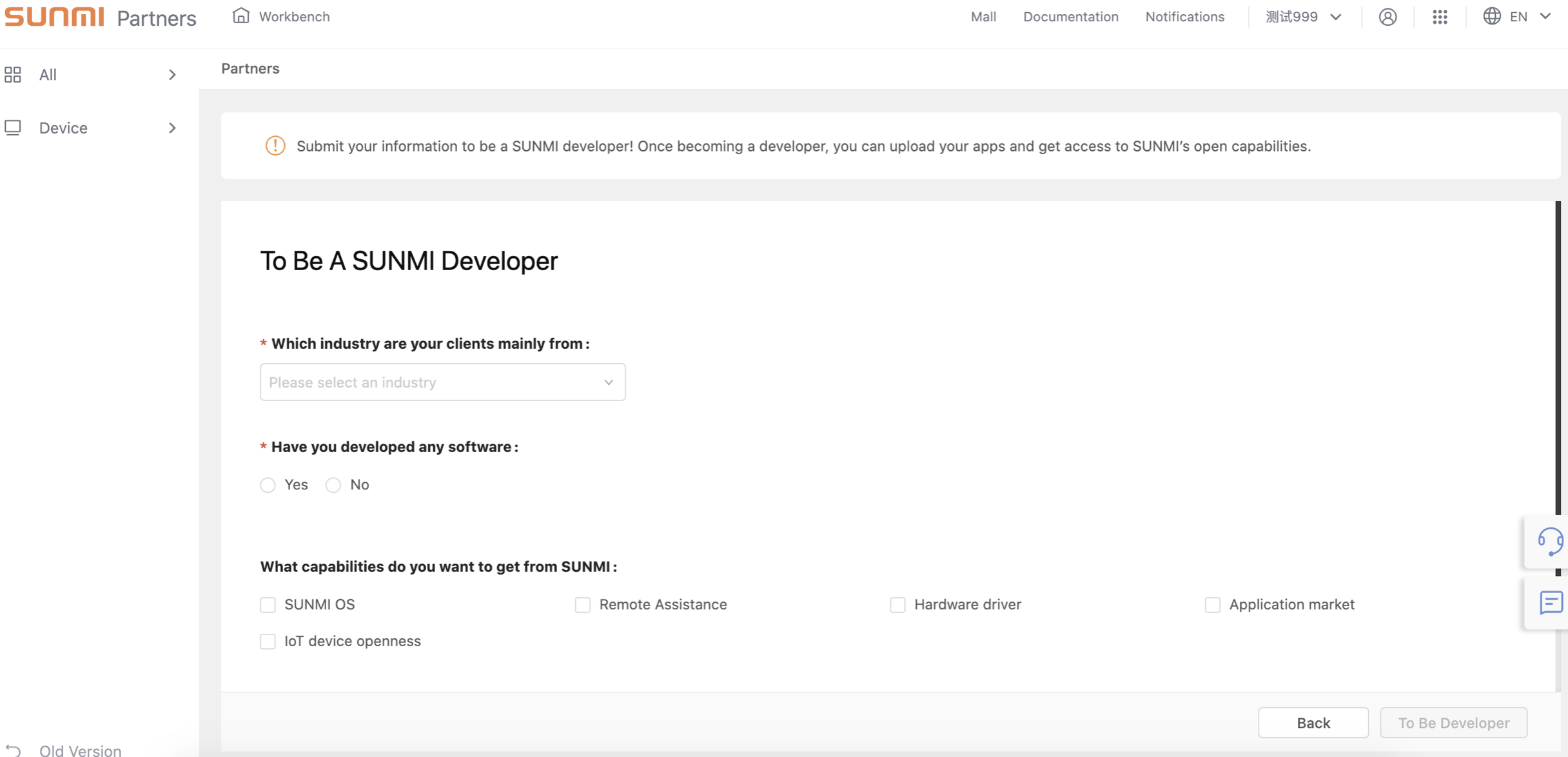Open the feedback message icon
The height and width of the screenshot is (757, 1568).
(1550, 603)
